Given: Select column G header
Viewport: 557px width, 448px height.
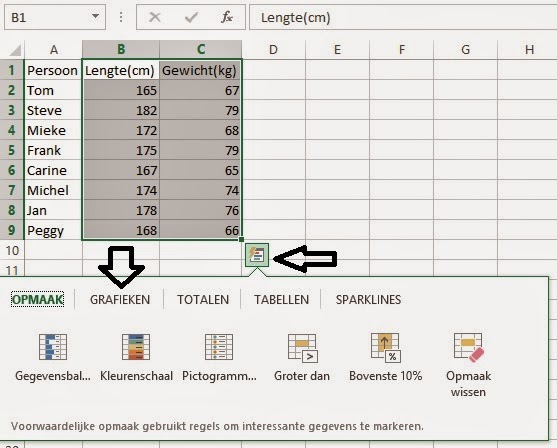Looking at the screenshot, I should (x=466, y=49).
